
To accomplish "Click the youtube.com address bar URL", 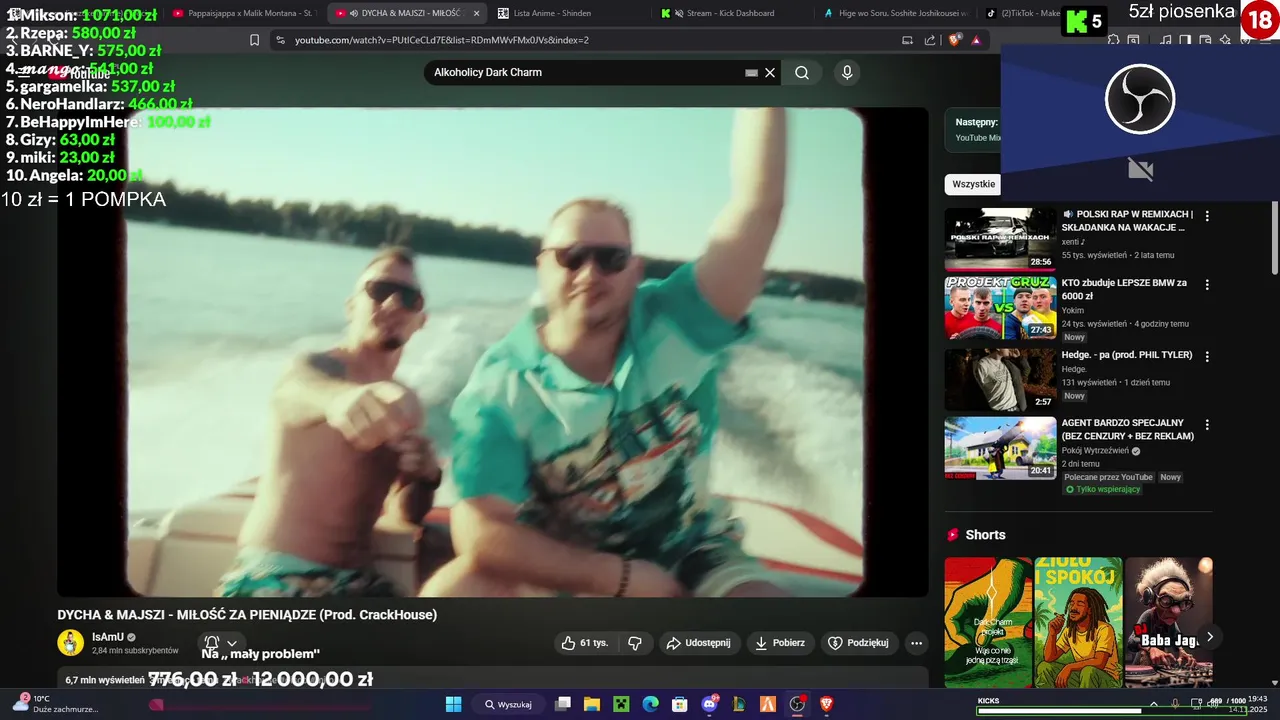I will [x=441, y=40].
